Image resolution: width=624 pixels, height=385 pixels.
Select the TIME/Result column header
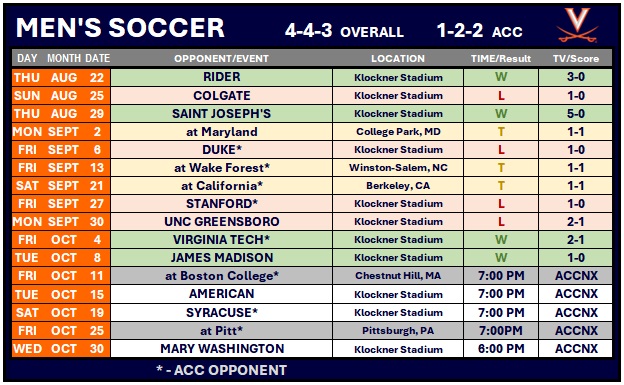(501, 59)
